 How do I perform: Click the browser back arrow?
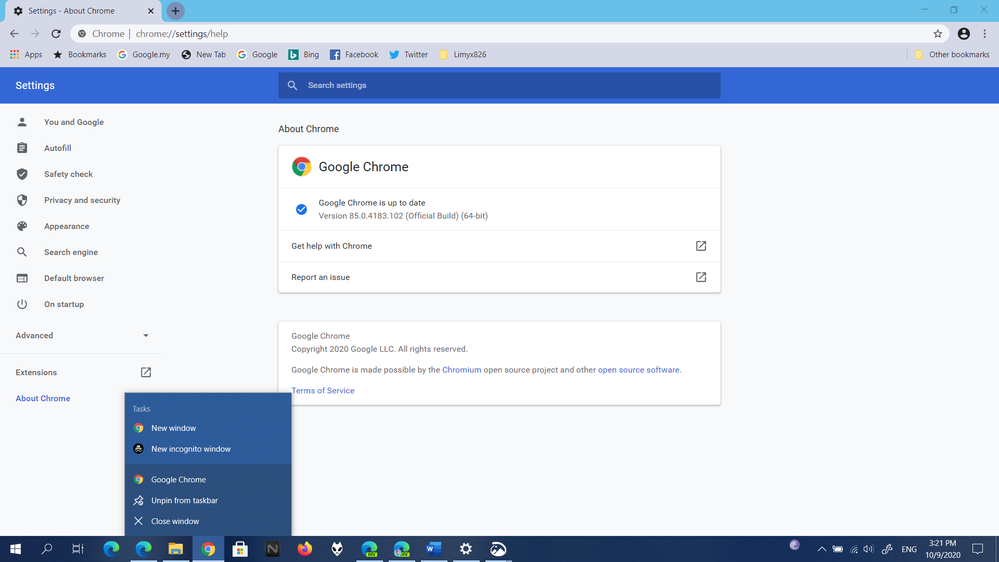point(14,34)
